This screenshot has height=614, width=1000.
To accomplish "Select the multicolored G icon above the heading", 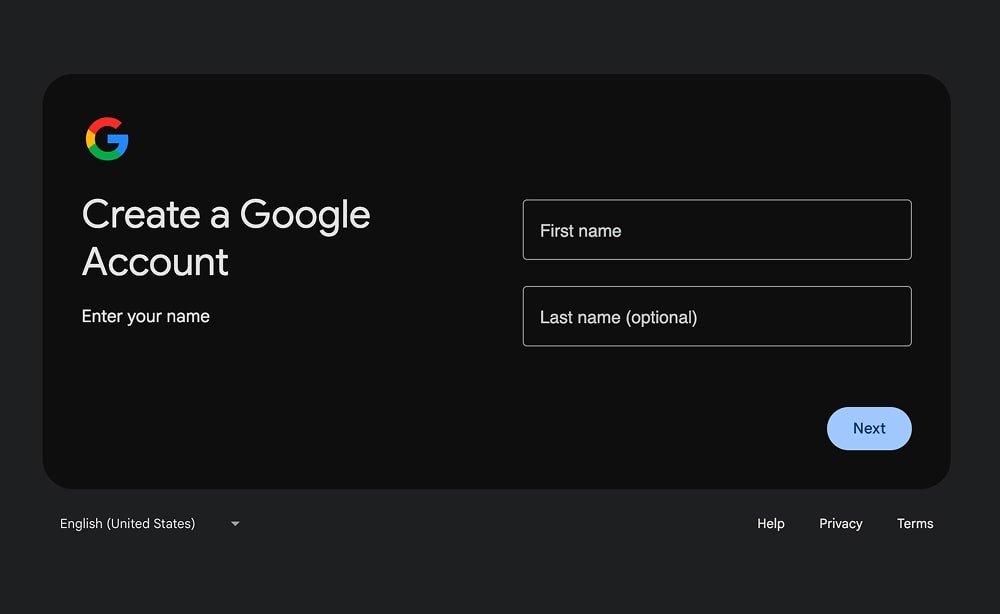I will click(x=107, y=138).
